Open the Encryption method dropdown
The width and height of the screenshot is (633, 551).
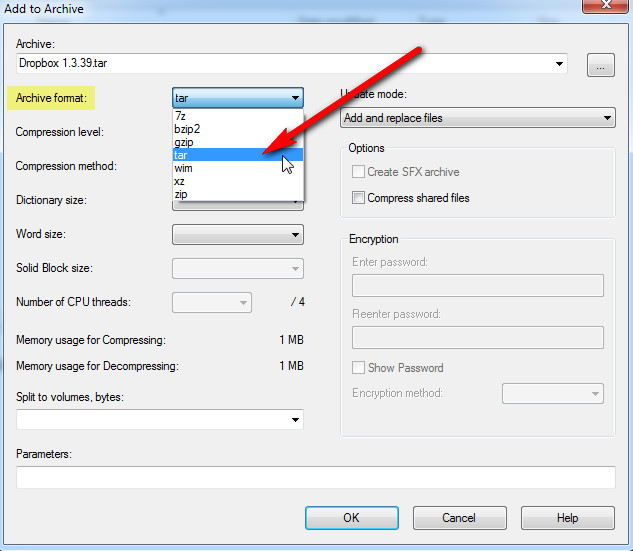click(x=553, y=394)
